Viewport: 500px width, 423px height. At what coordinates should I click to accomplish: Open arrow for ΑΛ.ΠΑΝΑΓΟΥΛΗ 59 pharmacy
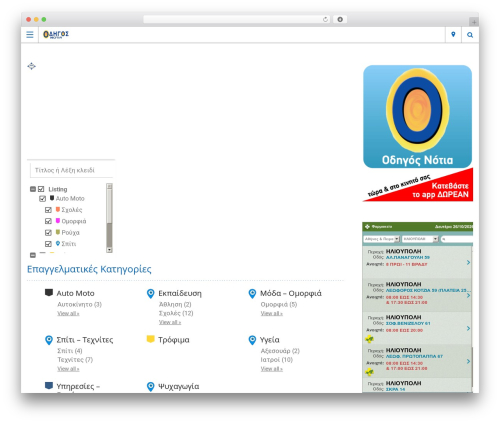point(468,263)
